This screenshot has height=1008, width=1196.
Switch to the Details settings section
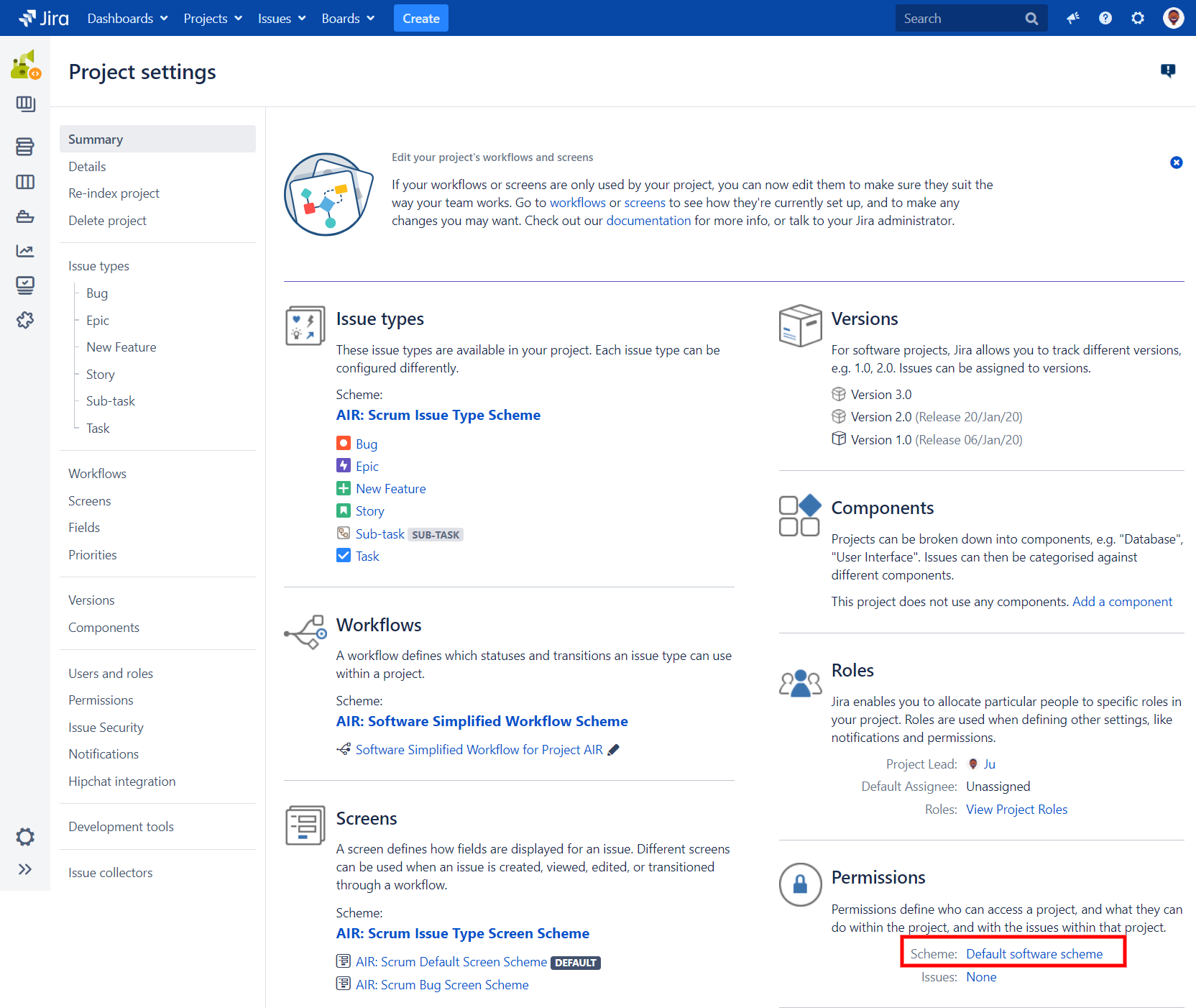coord(87,166)
